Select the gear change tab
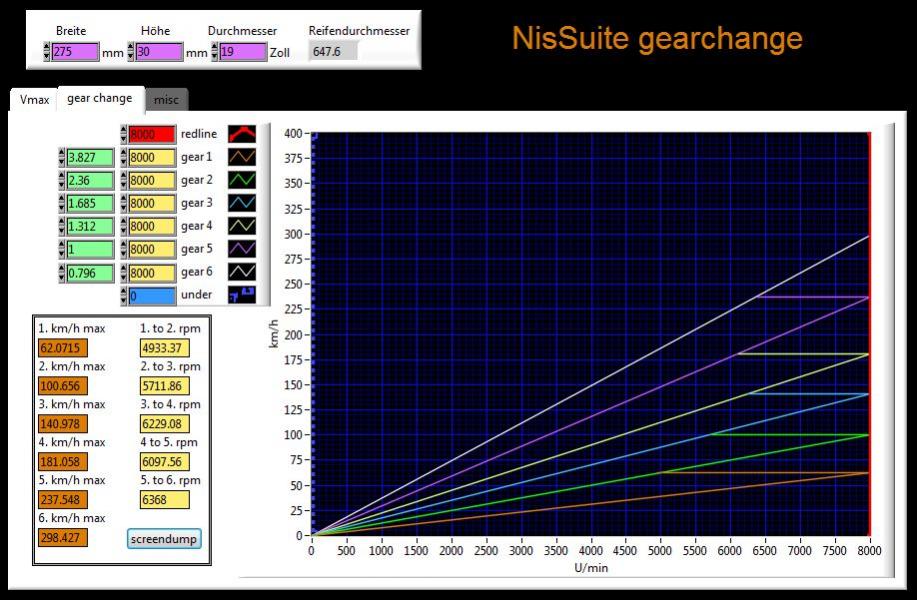917x600 pixels. [100, 98]
